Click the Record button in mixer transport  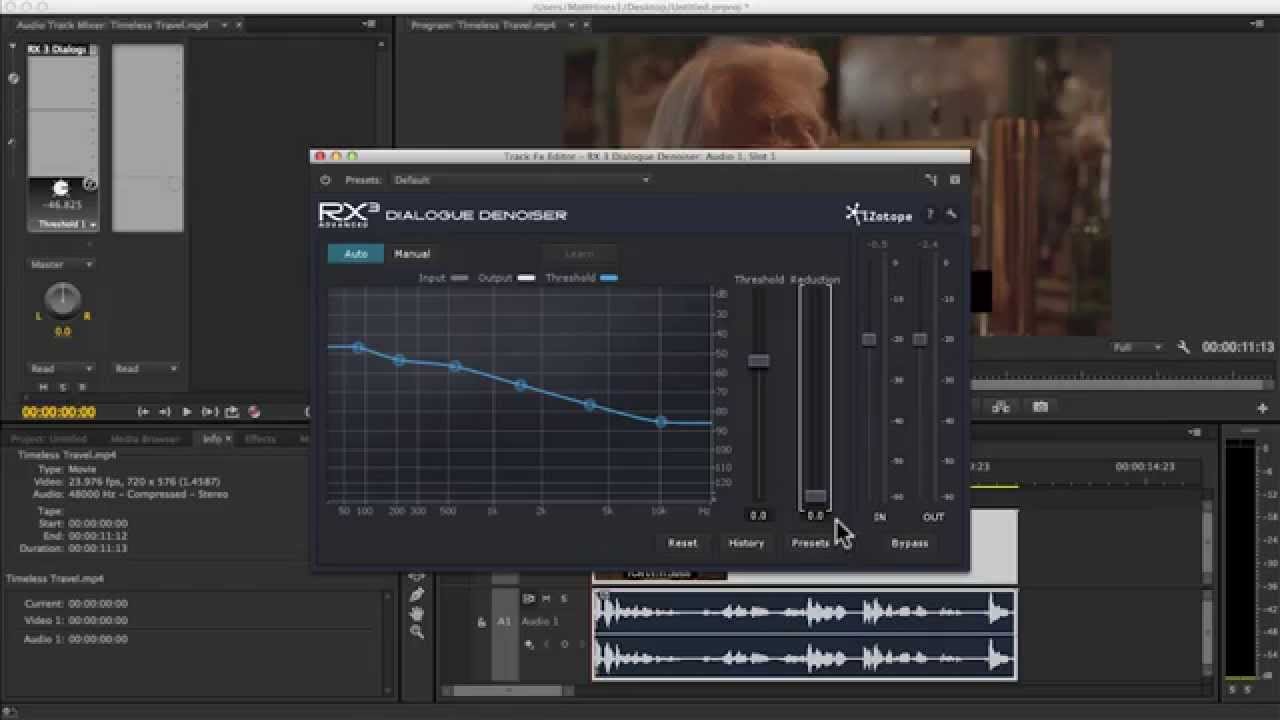[x=254, y=411]
